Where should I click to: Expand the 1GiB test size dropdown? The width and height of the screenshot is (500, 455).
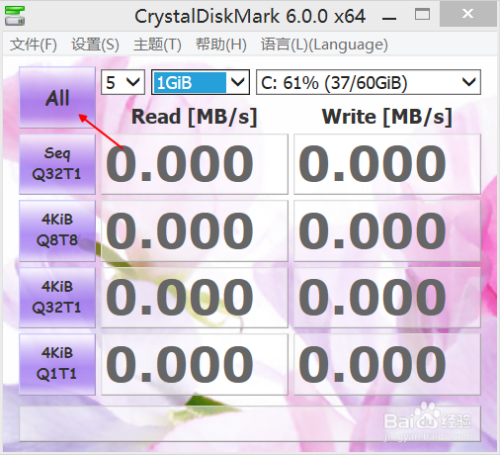tap(200, 82)
